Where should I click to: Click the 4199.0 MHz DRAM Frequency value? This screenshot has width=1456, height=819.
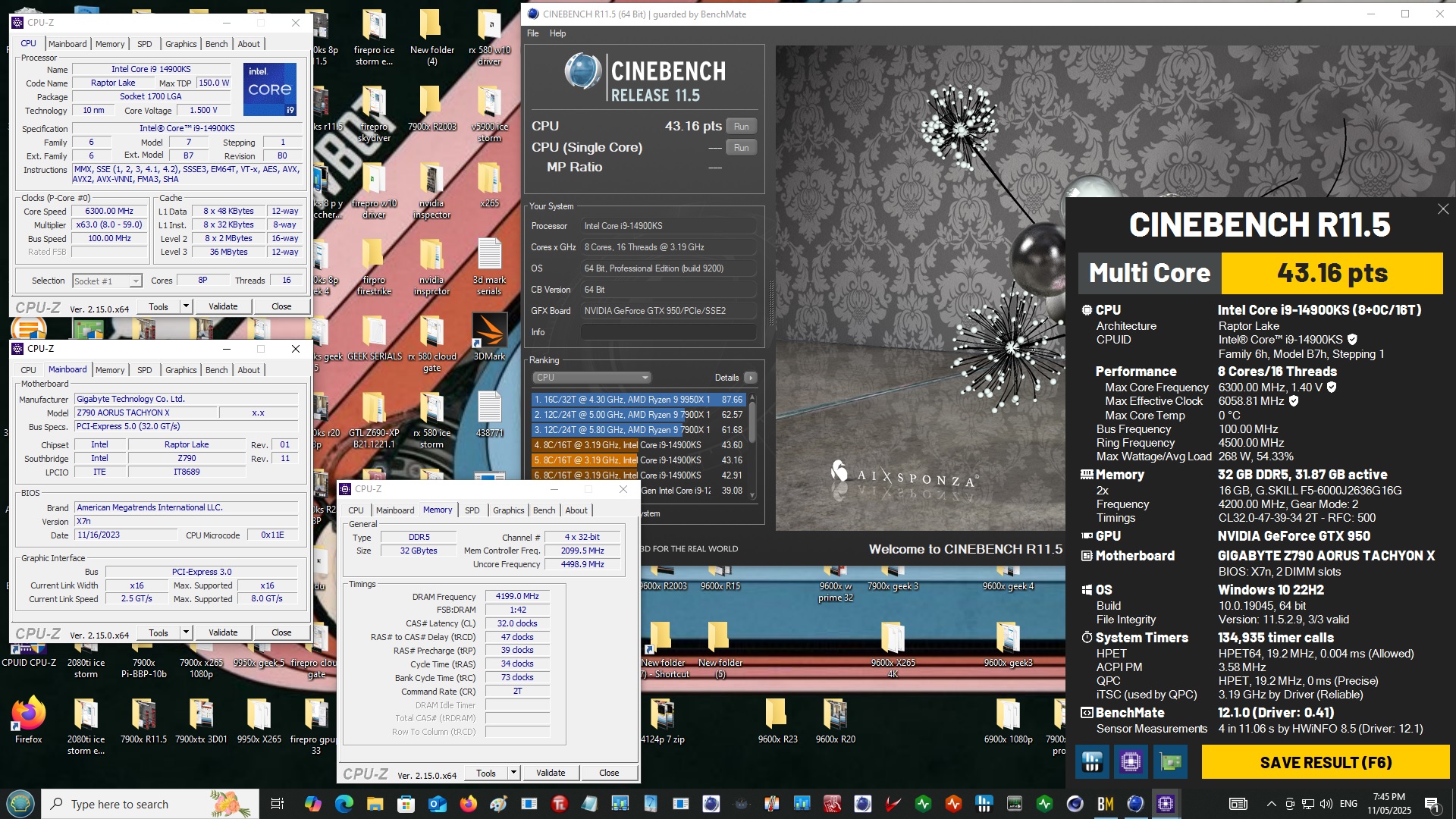[x=517, y=596]
